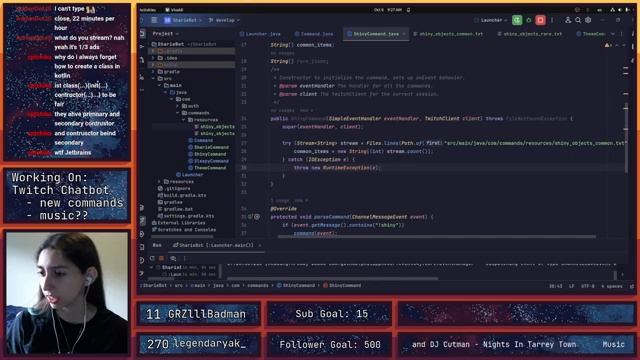The width and height of the screenshot is (640, 360).
Task: Select ThemeCommand class in tree
Action: pos(207,168)
